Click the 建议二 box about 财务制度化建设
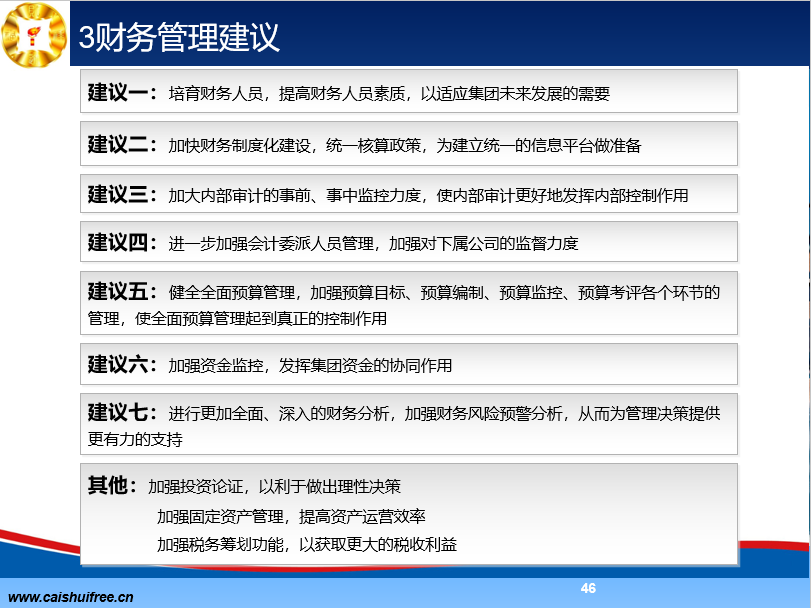Viewport: 811px width, 608px height. click(x=409, y=144)
